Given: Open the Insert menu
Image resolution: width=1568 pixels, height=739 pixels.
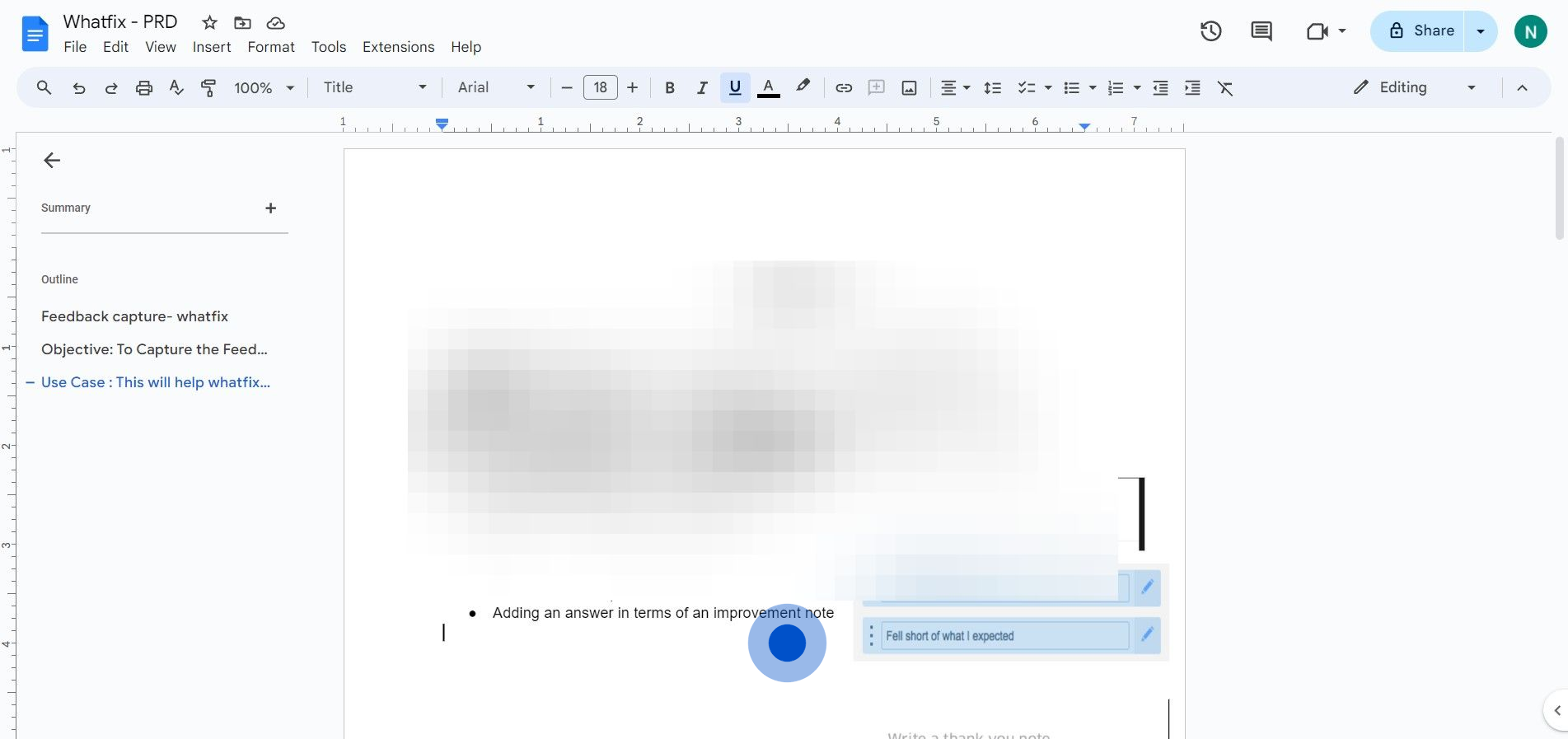Looking at the screenshot, I should click(x=212, y=47).
